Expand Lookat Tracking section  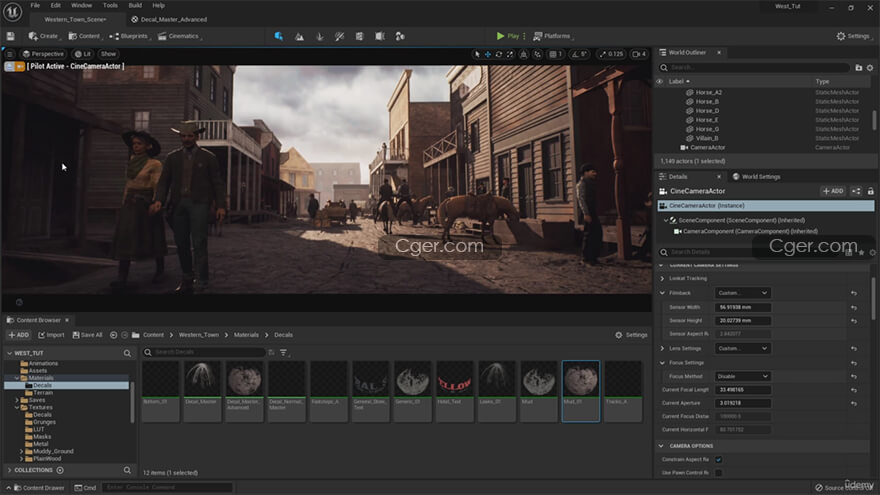click(x=662, y=278)
